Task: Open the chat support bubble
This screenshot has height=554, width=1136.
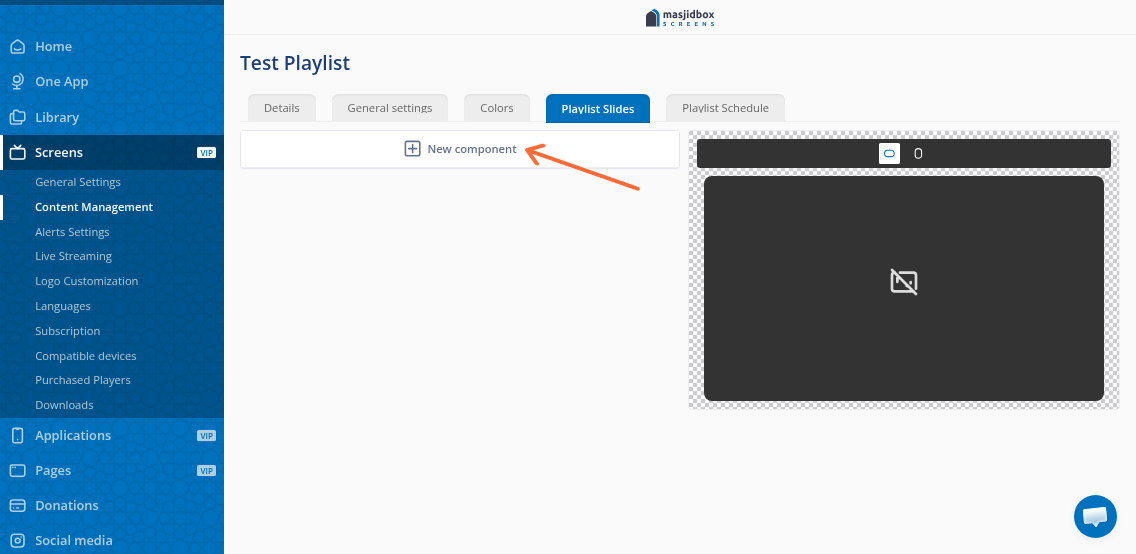Action: tap(1095, 516)
